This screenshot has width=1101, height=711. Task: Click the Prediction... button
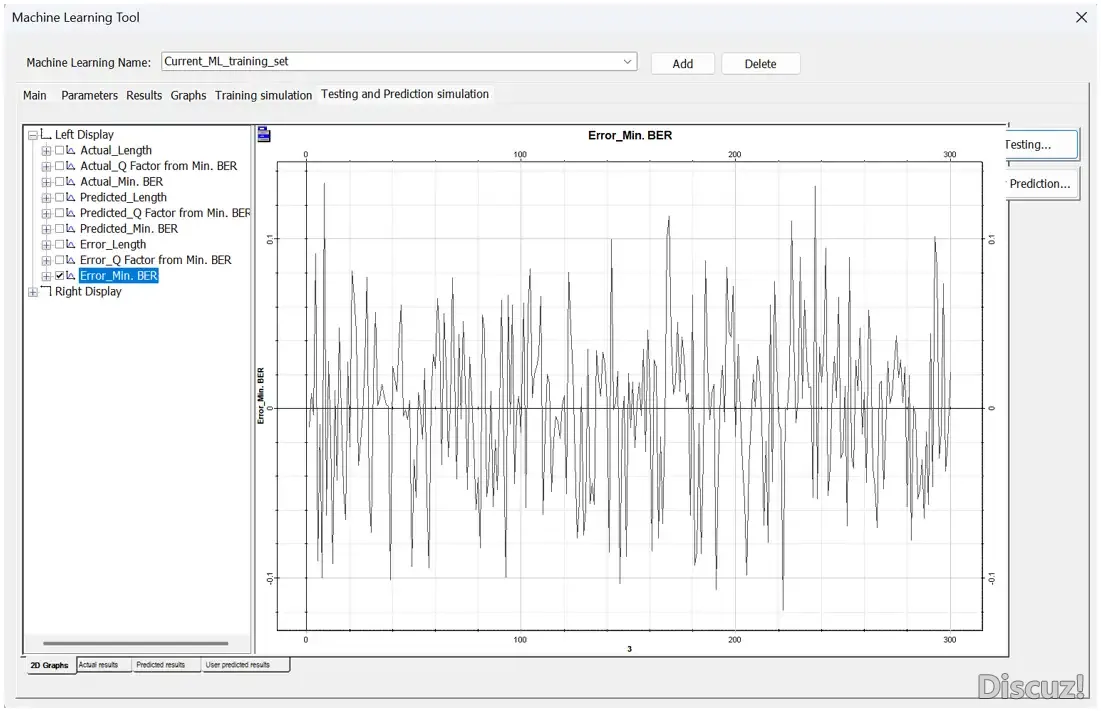coord(1042,184)
